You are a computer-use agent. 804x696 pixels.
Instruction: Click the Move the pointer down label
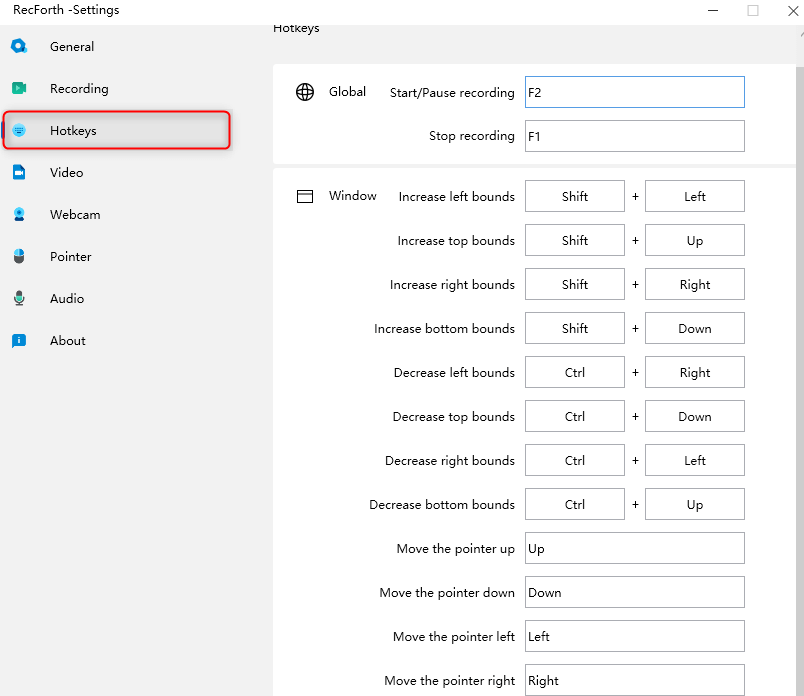(x=447, y=593)
